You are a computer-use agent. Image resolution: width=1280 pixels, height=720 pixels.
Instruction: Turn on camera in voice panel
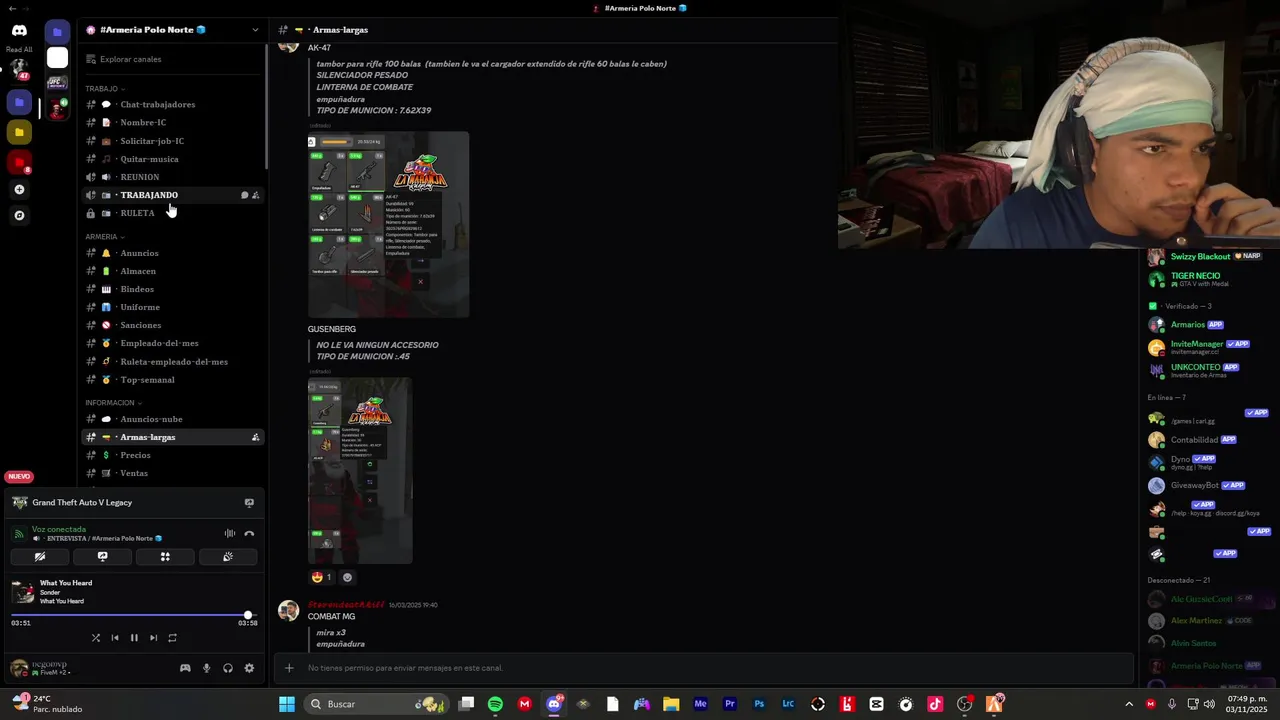point(40,557)
